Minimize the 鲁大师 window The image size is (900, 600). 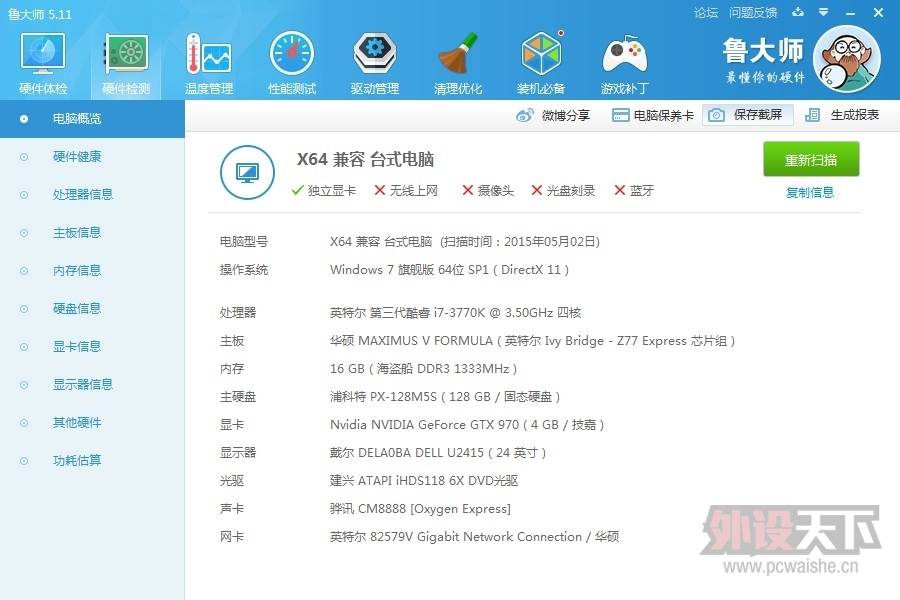coord(851,13)
